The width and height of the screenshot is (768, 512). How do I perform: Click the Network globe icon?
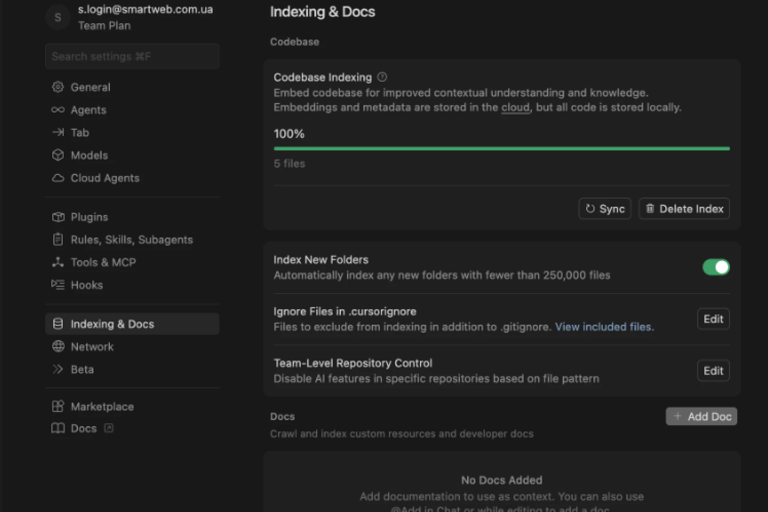pos(58,347)
